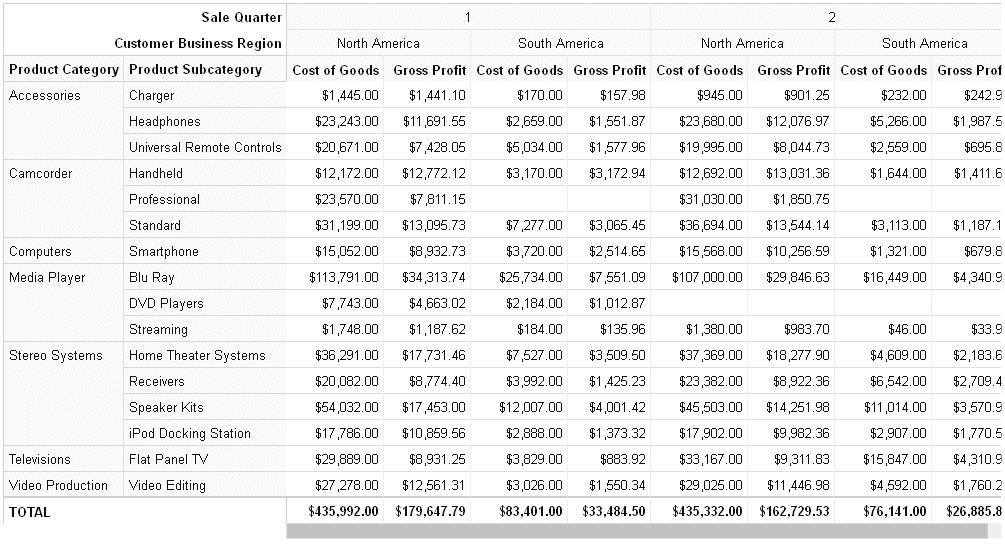Image resolution: width=1005 pixels, height=545 pixels.
Task: Select the Camcorder category cell
Action: pos(63,199)
